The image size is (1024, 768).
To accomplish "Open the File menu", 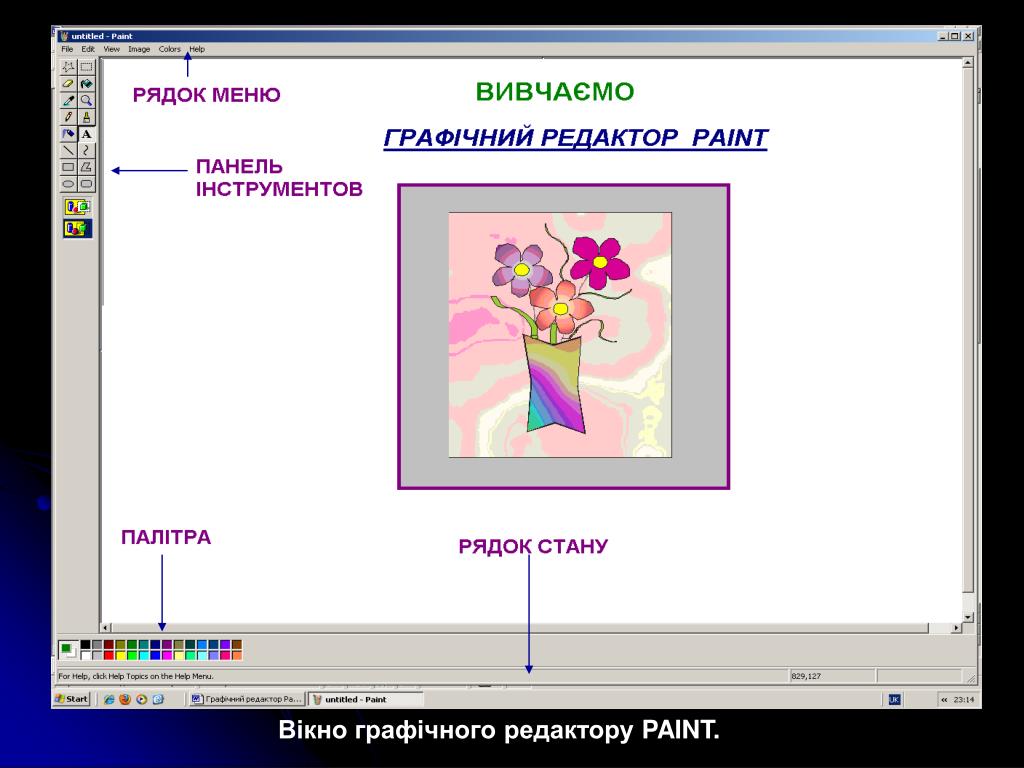I will point(67,49).
